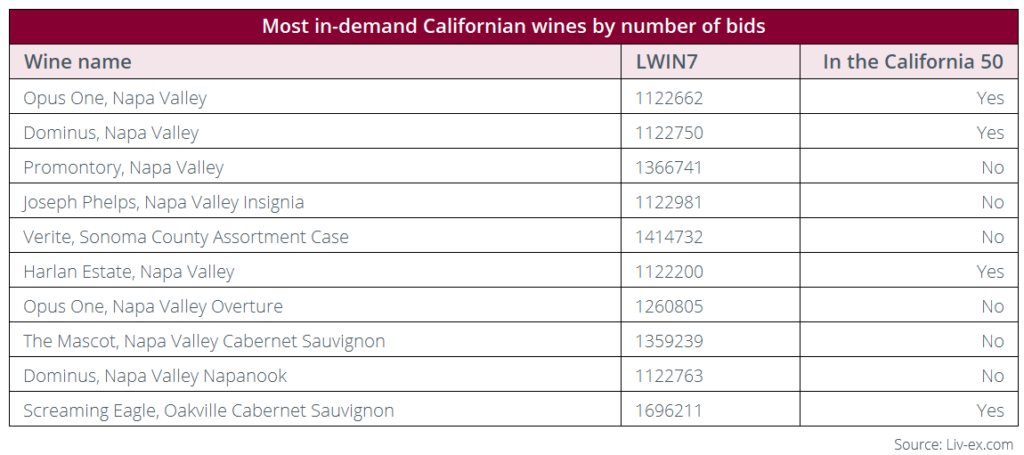The width and height of the screenshot is (1024, 455).
Task: Select Verite, Sonoma County Assortment Case
Action: tap(186, 236)
